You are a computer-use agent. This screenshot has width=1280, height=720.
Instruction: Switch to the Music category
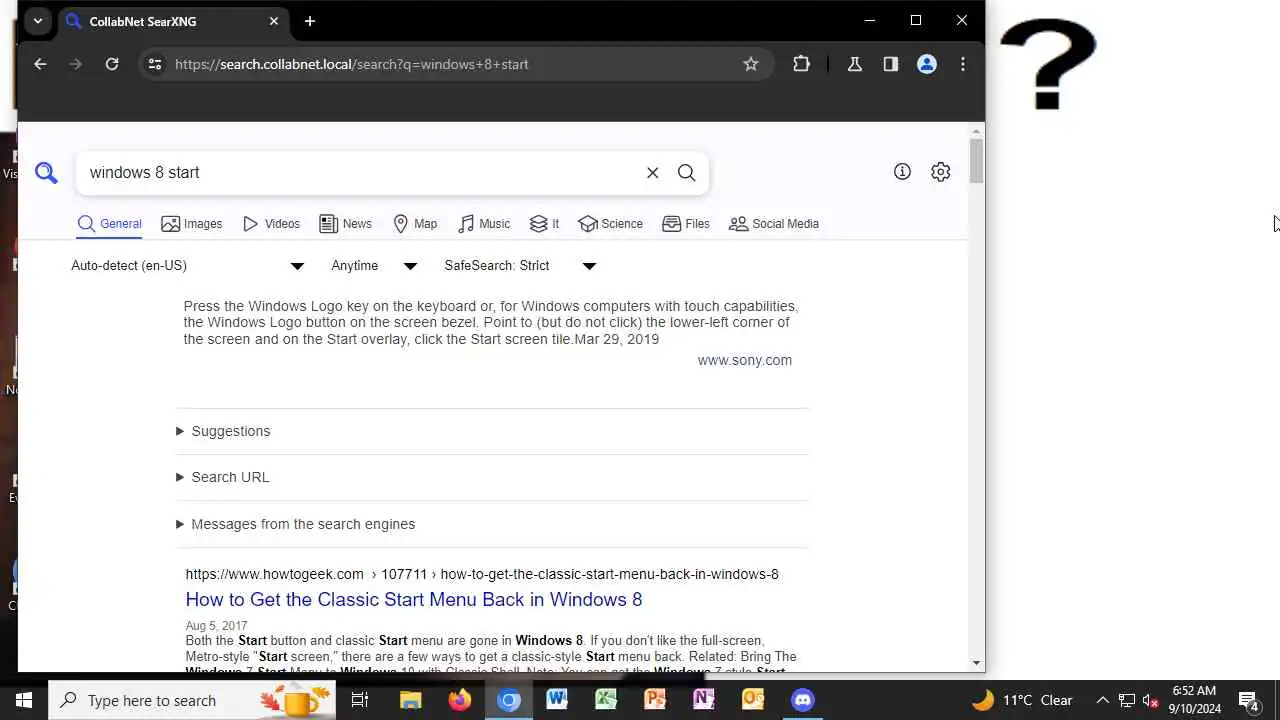pos(484,224)
